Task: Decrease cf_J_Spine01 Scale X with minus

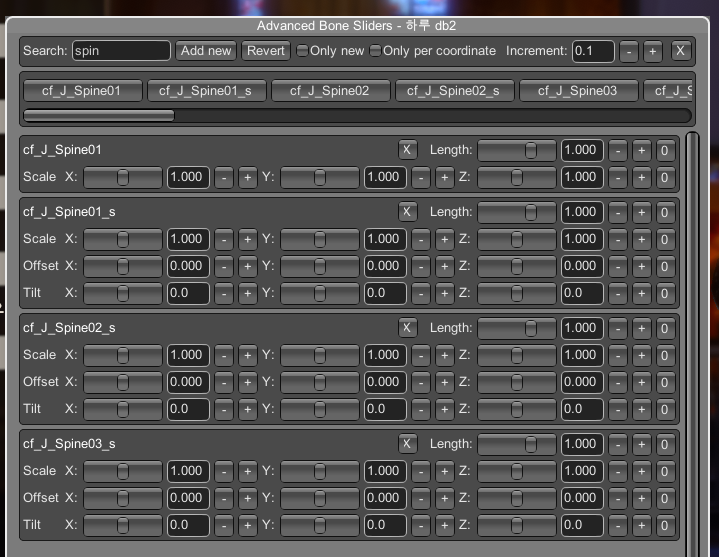Action: 224,177
